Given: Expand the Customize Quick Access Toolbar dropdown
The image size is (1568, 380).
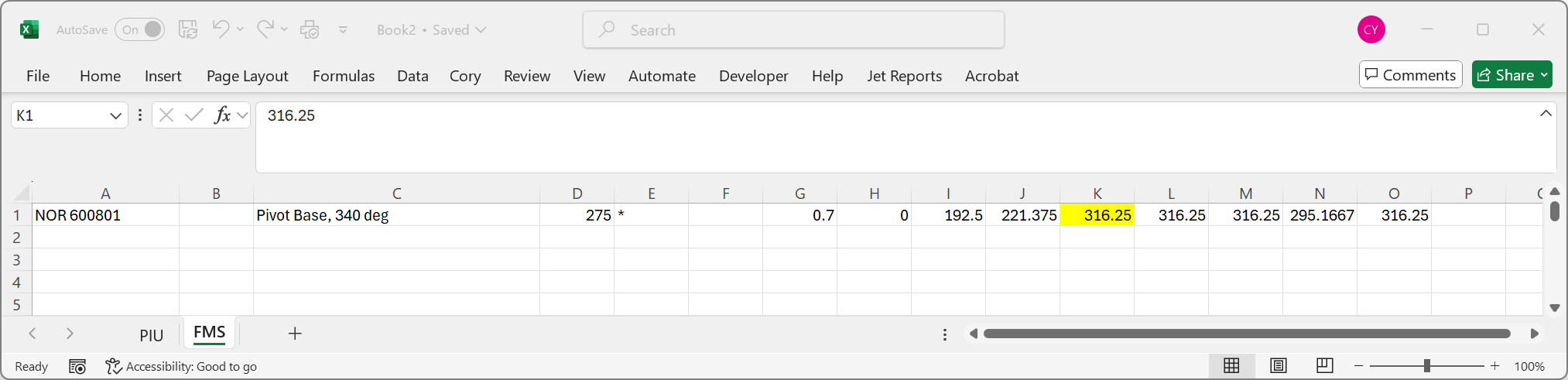Looking at the screenshot, I should click(x=343, y=30).
